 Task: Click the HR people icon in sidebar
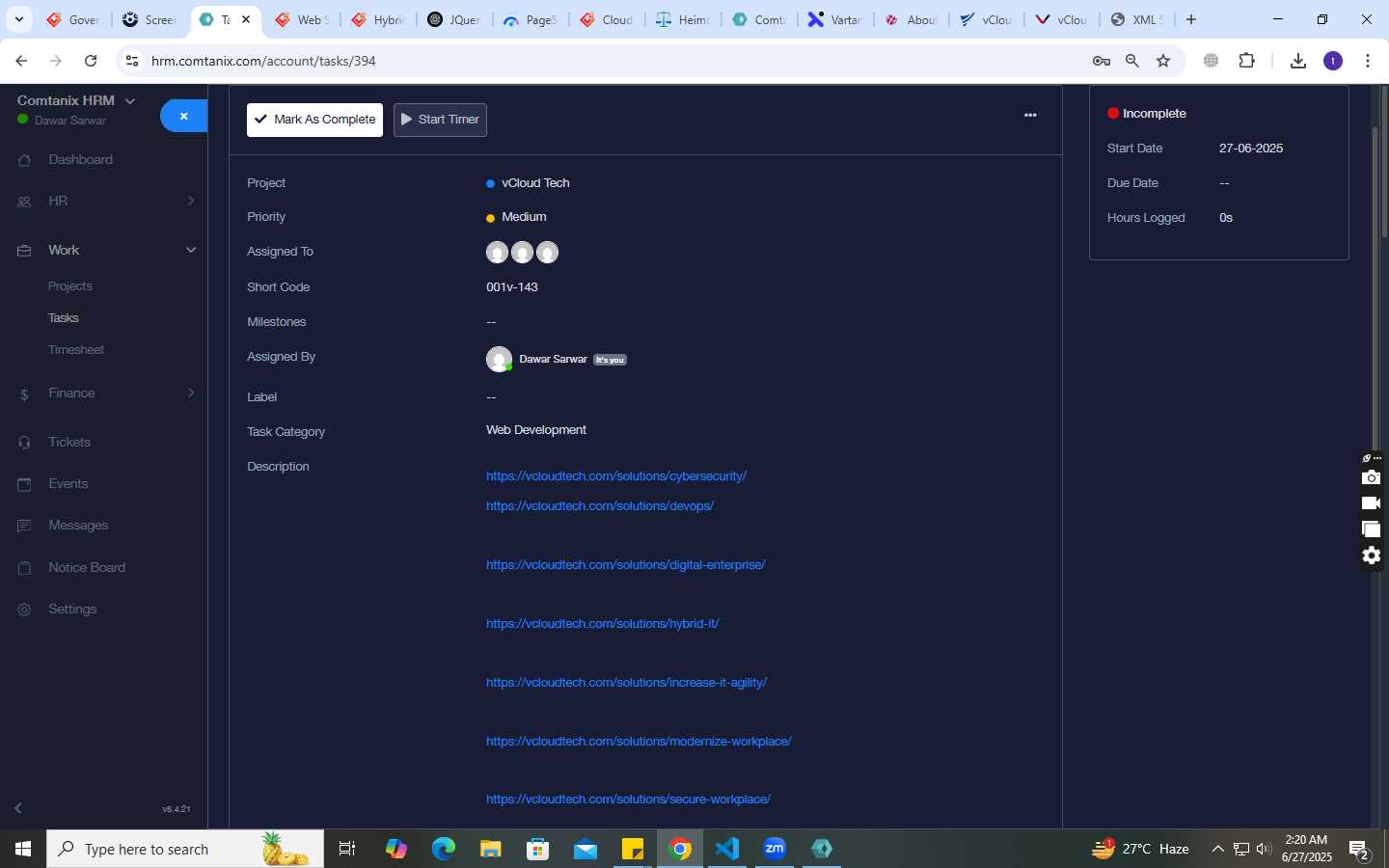[x=24, y=202]
